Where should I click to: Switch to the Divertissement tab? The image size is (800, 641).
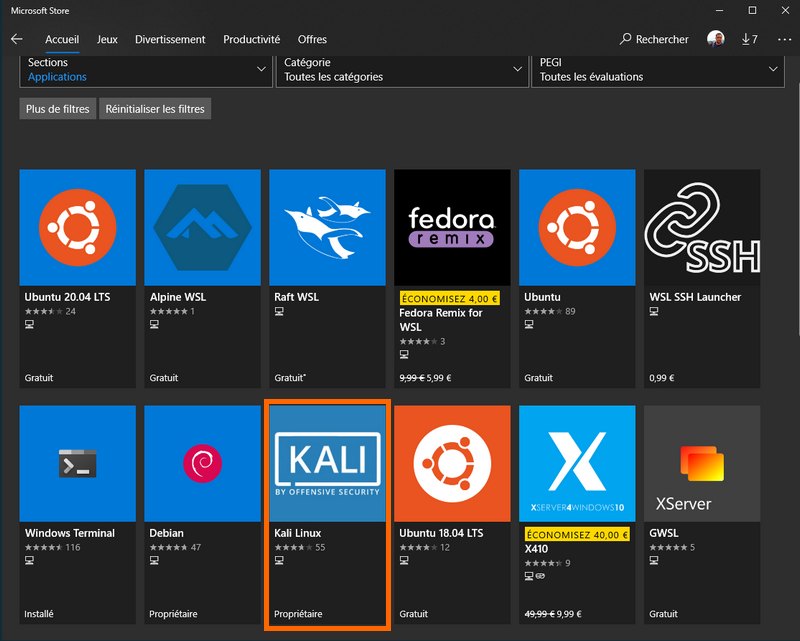click(170, 39)
